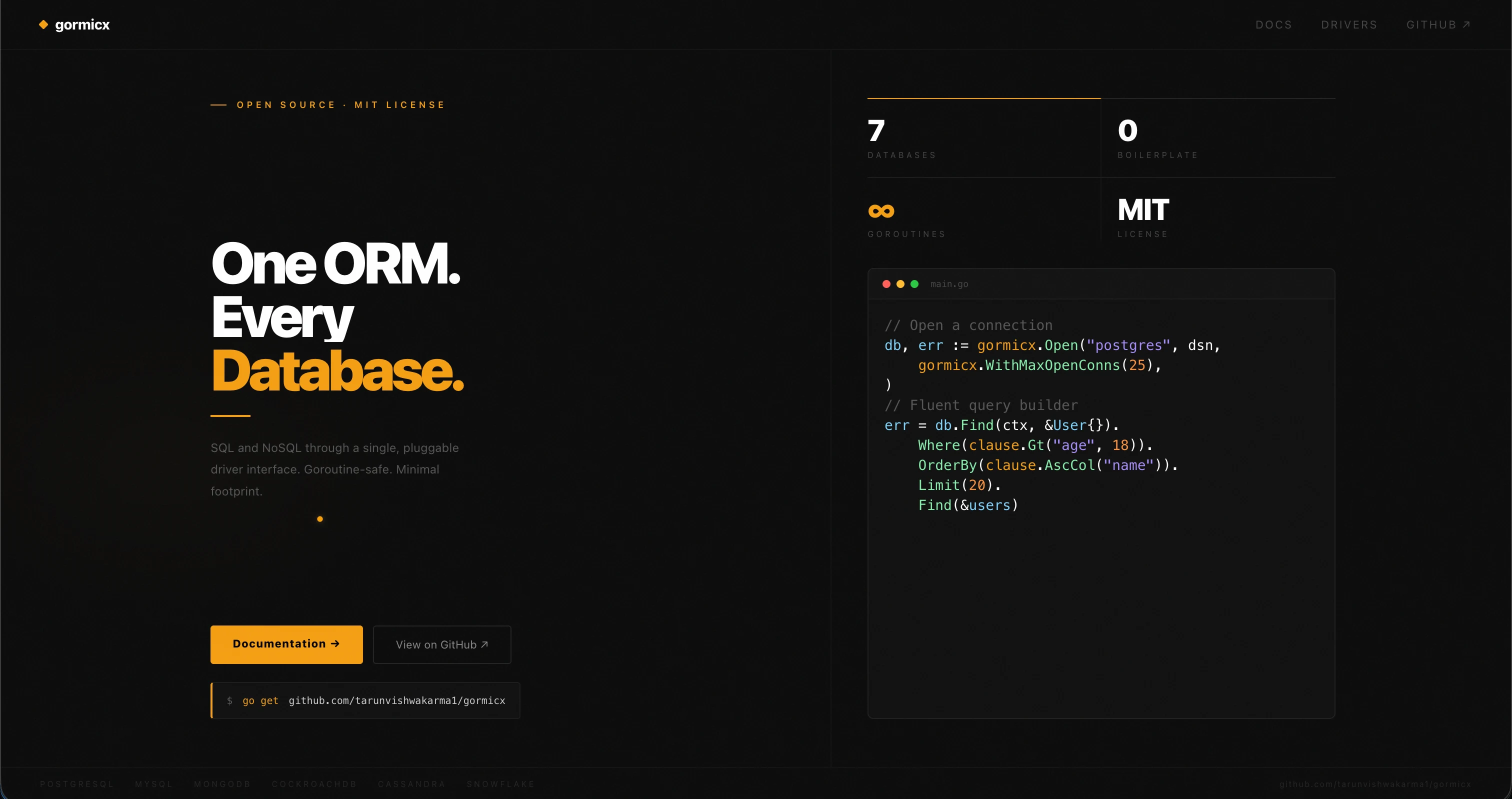Viewport: 1512px width, 799px height.
Task: Click the green dot in code window
Action: tap(914, 284)
